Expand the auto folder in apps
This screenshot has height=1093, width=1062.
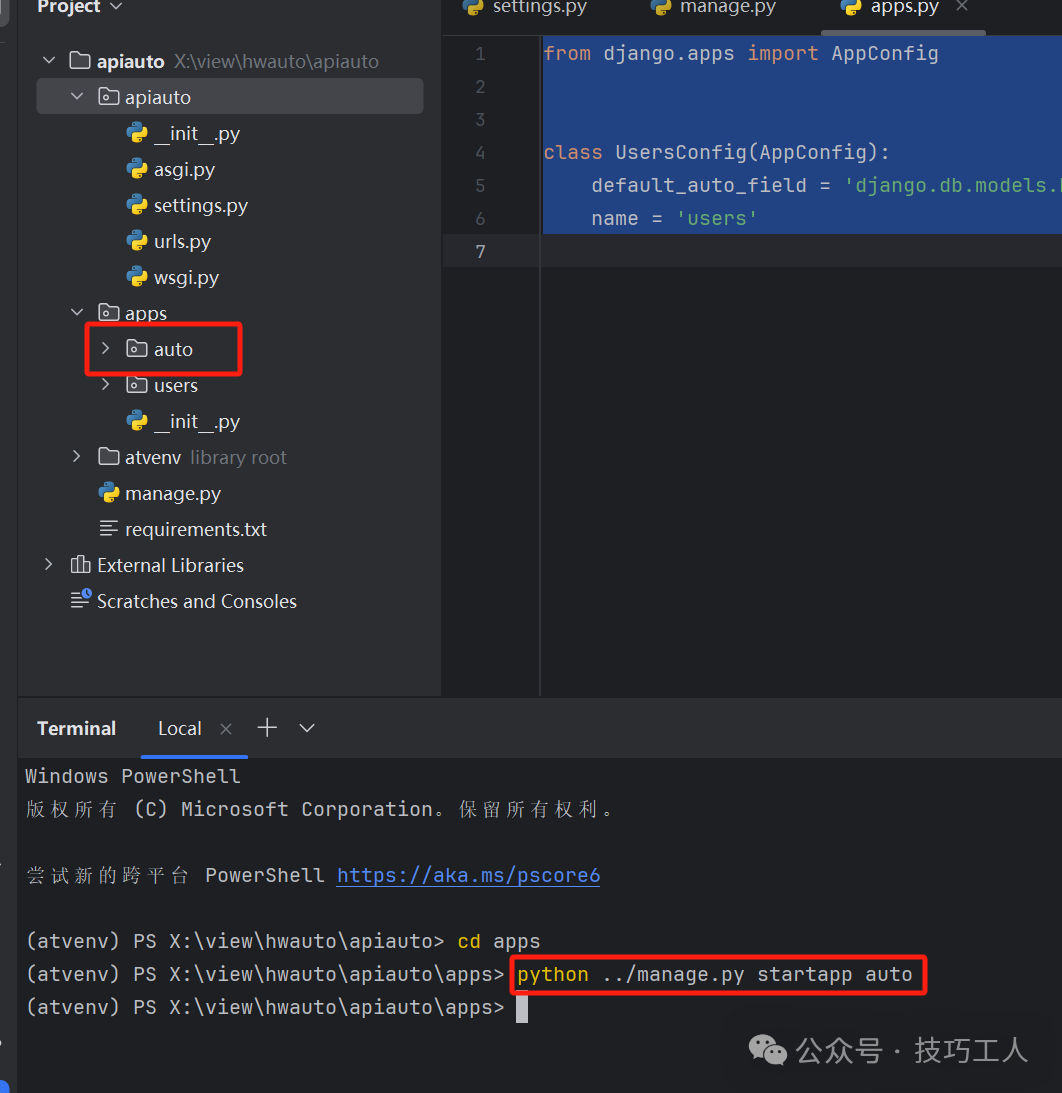pyautogui.click(x=106, y=349)
